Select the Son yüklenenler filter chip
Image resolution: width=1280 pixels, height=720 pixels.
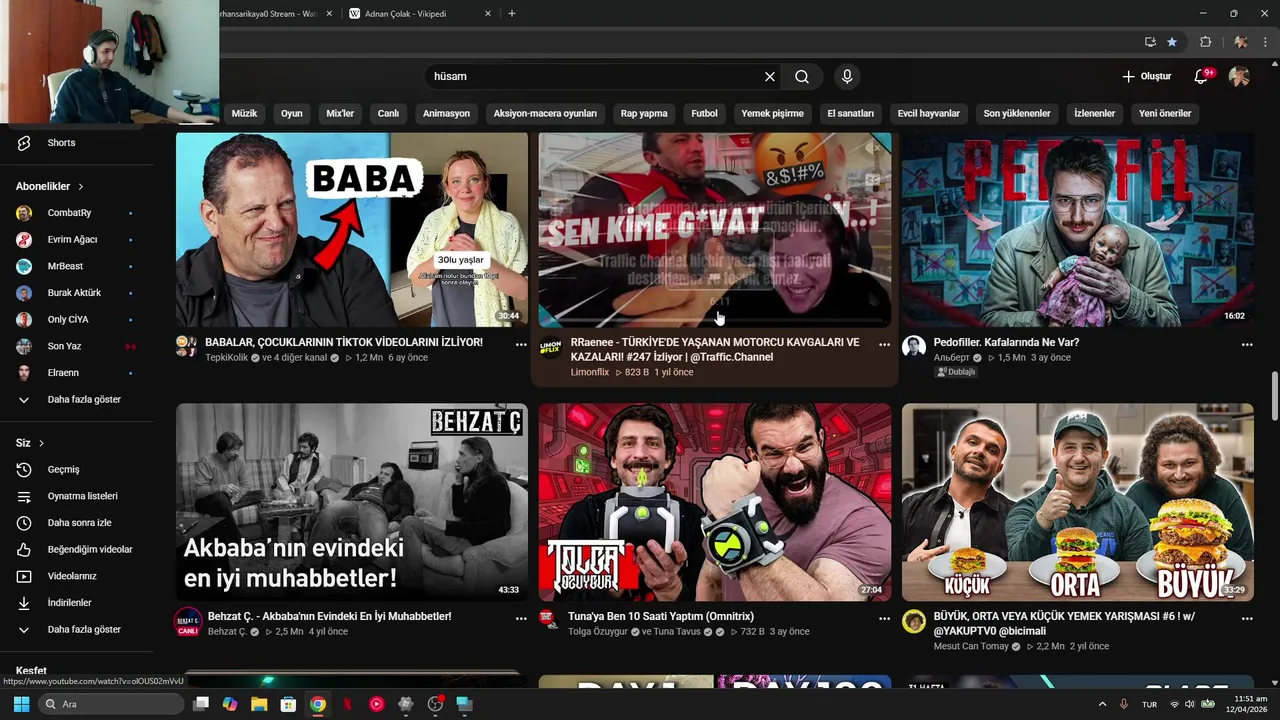1017,113
